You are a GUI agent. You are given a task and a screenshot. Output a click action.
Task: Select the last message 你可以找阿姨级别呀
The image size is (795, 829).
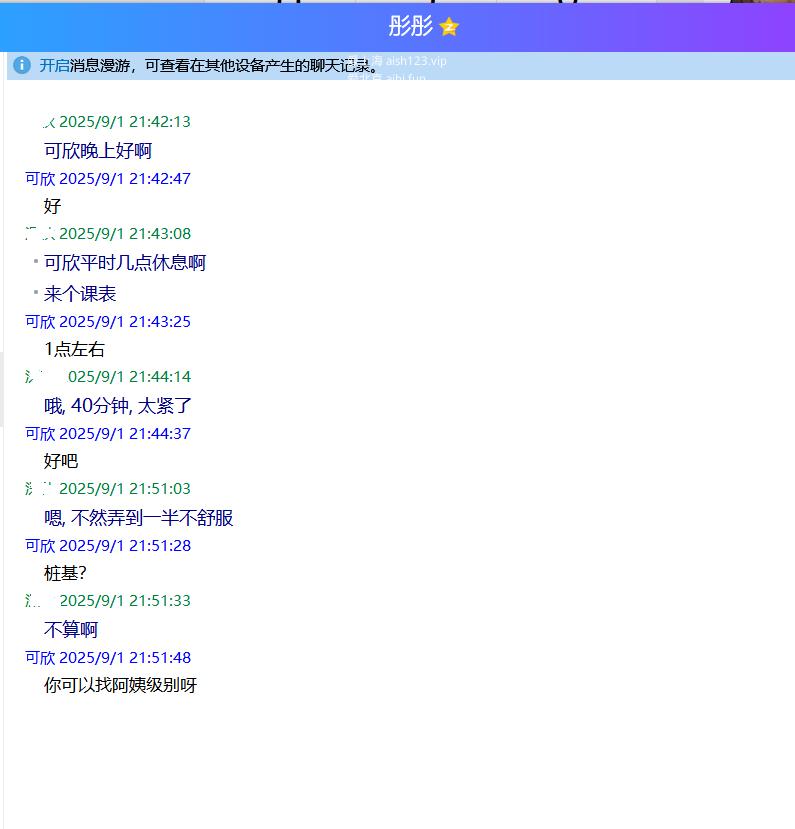pyautogui.click(x=120, y=685)
